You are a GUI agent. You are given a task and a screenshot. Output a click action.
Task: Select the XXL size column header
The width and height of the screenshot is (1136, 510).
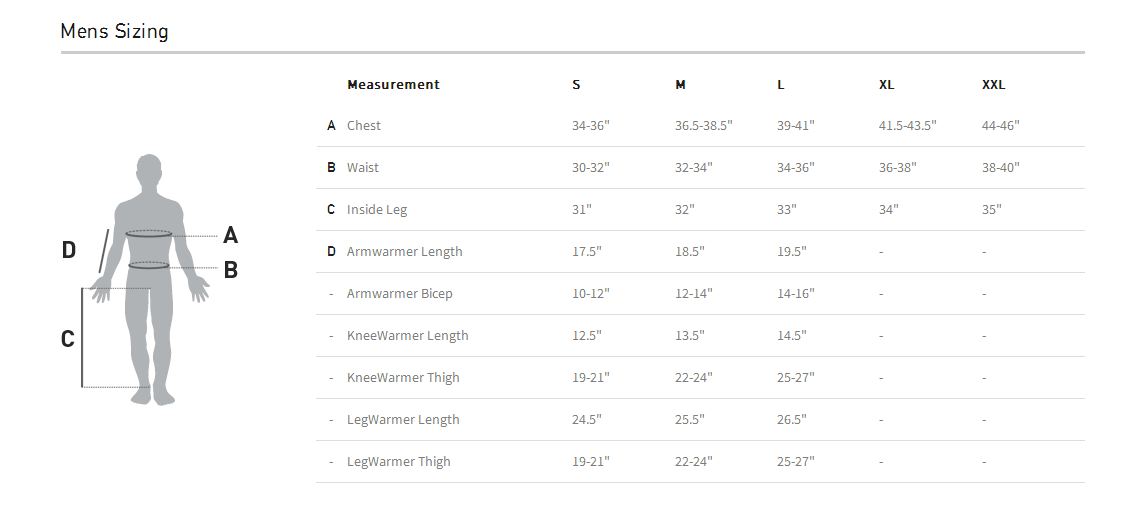pyautogui.click(x=993, y=85)
